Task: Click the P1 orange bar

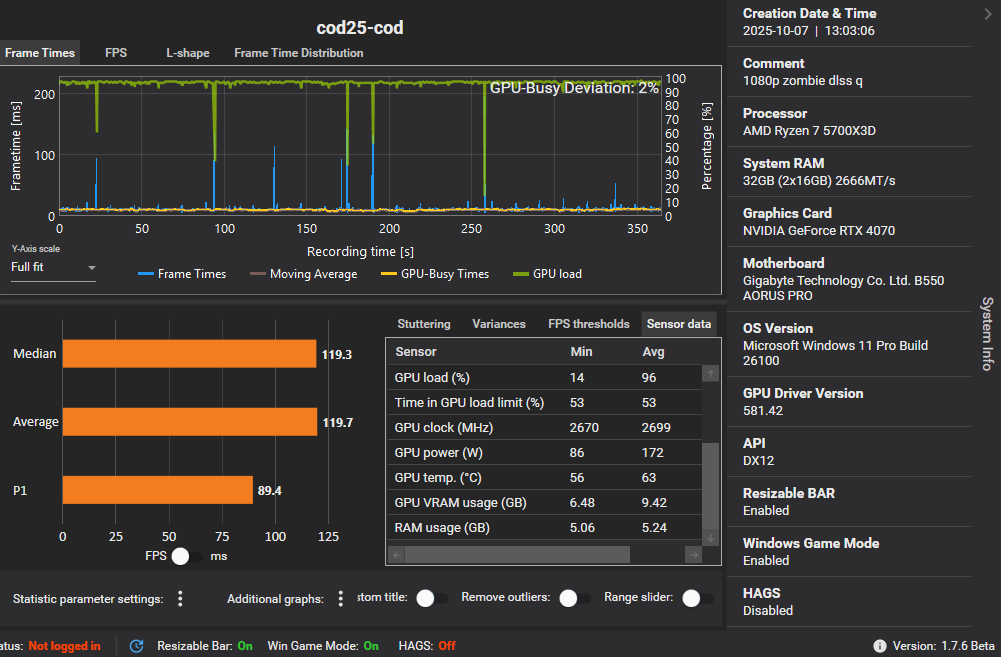Action: click(158, 490)
